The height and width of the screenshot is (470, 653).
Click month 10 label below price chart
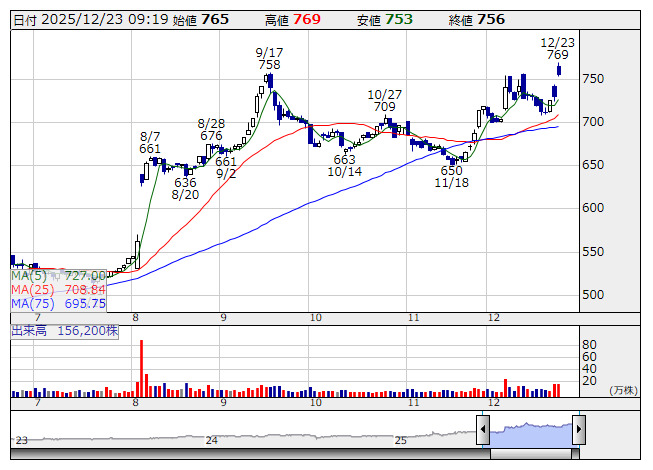tap(316, 318)
